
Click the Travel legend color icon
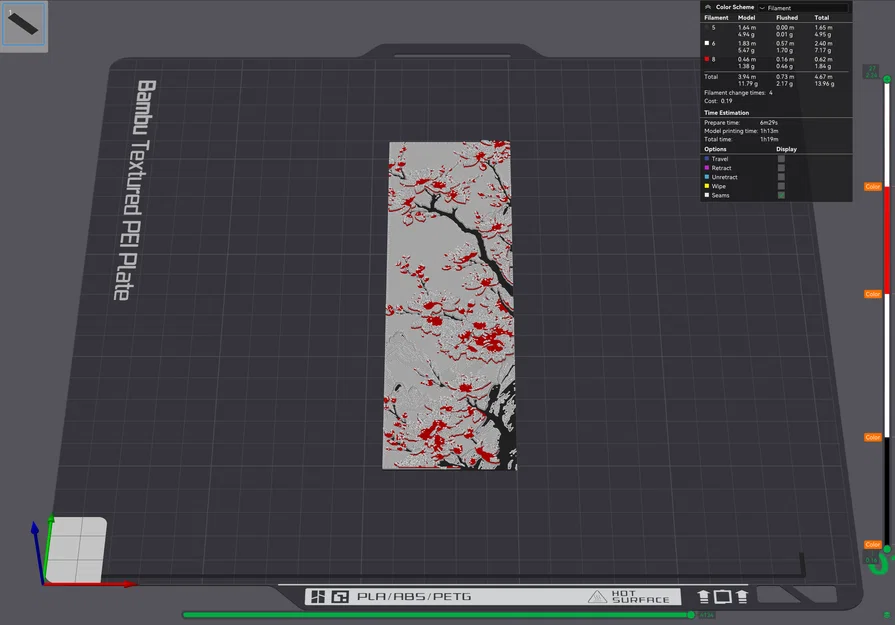pyautogui.click(x=706, y=159)
